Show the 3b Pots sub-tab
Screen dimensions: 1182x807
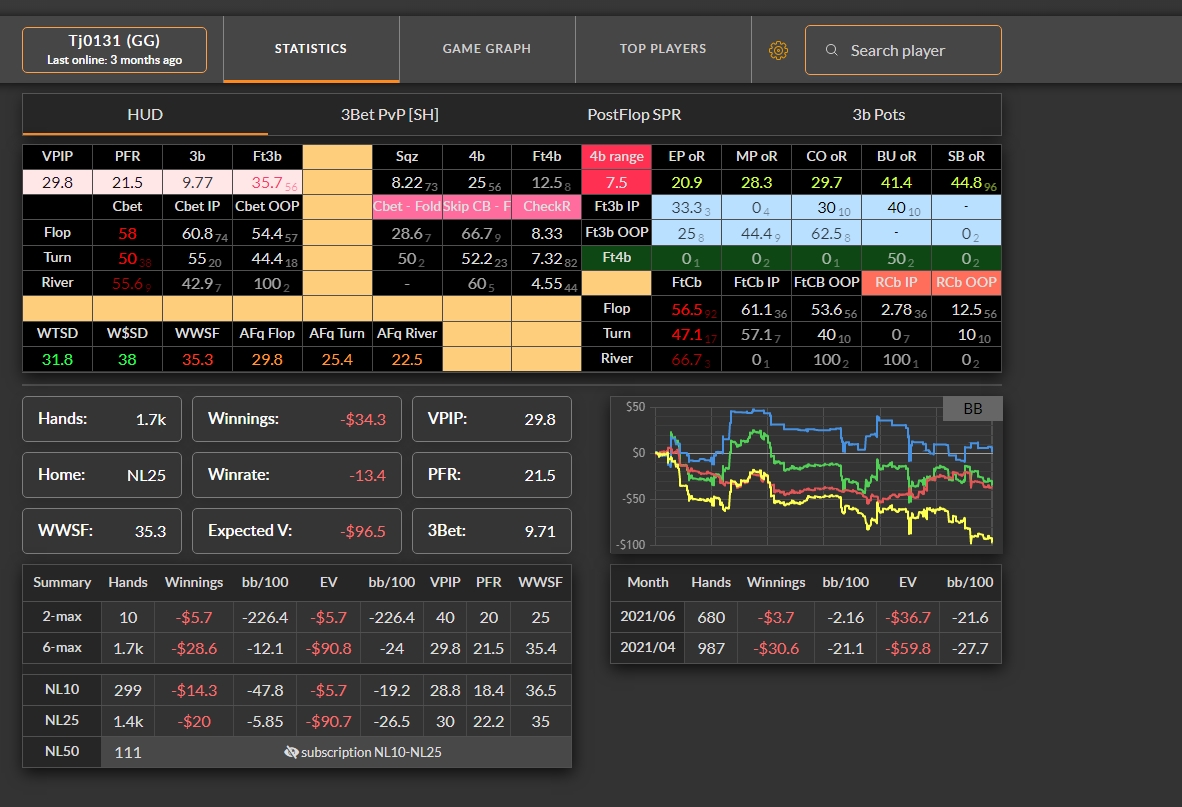click(x=878, y=115)
